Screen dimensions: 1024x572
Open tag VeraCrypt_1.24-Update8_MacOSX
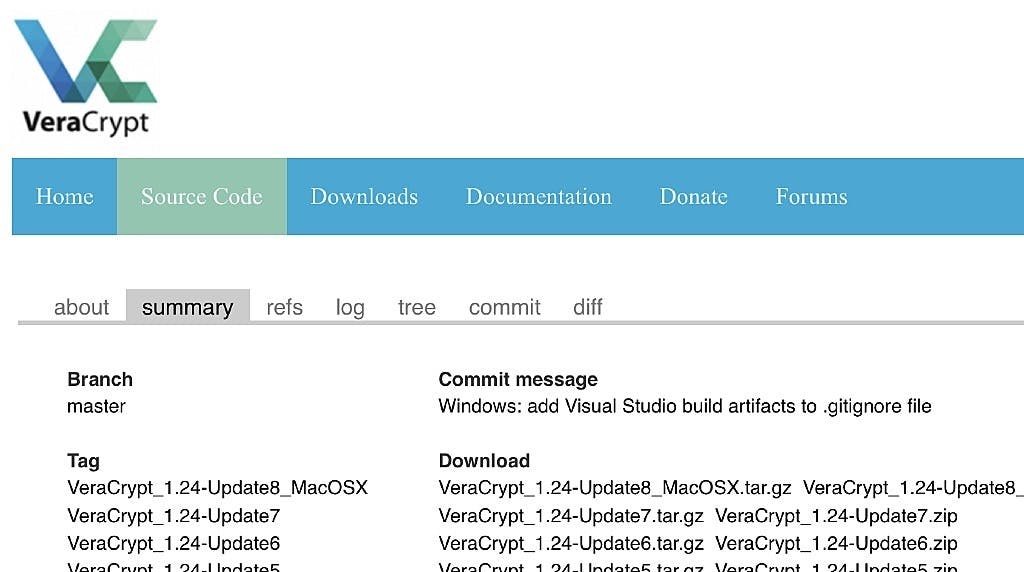[x=217, y=488]
